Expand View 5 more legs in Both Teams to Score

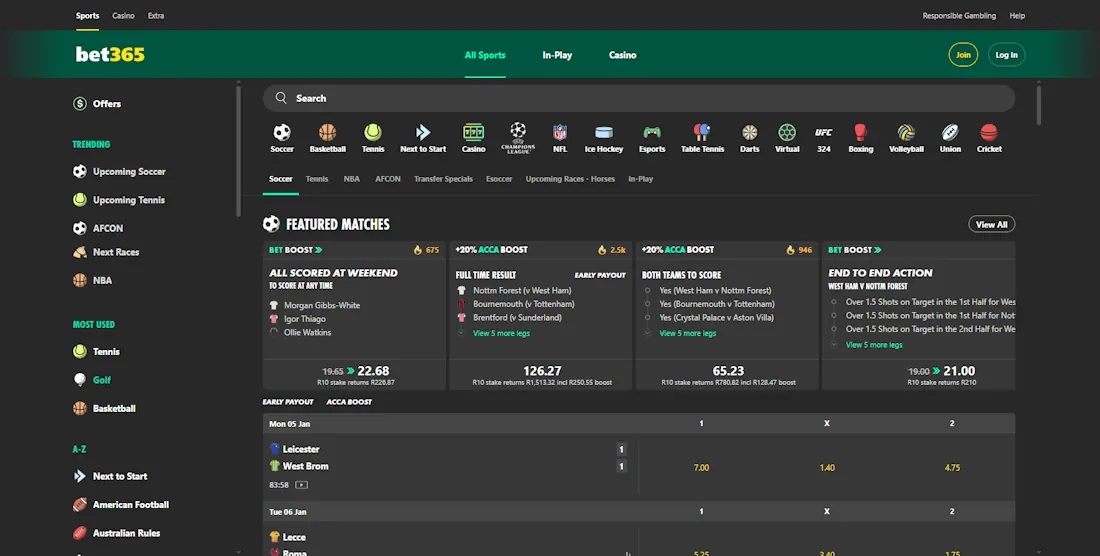pos(688,333)
